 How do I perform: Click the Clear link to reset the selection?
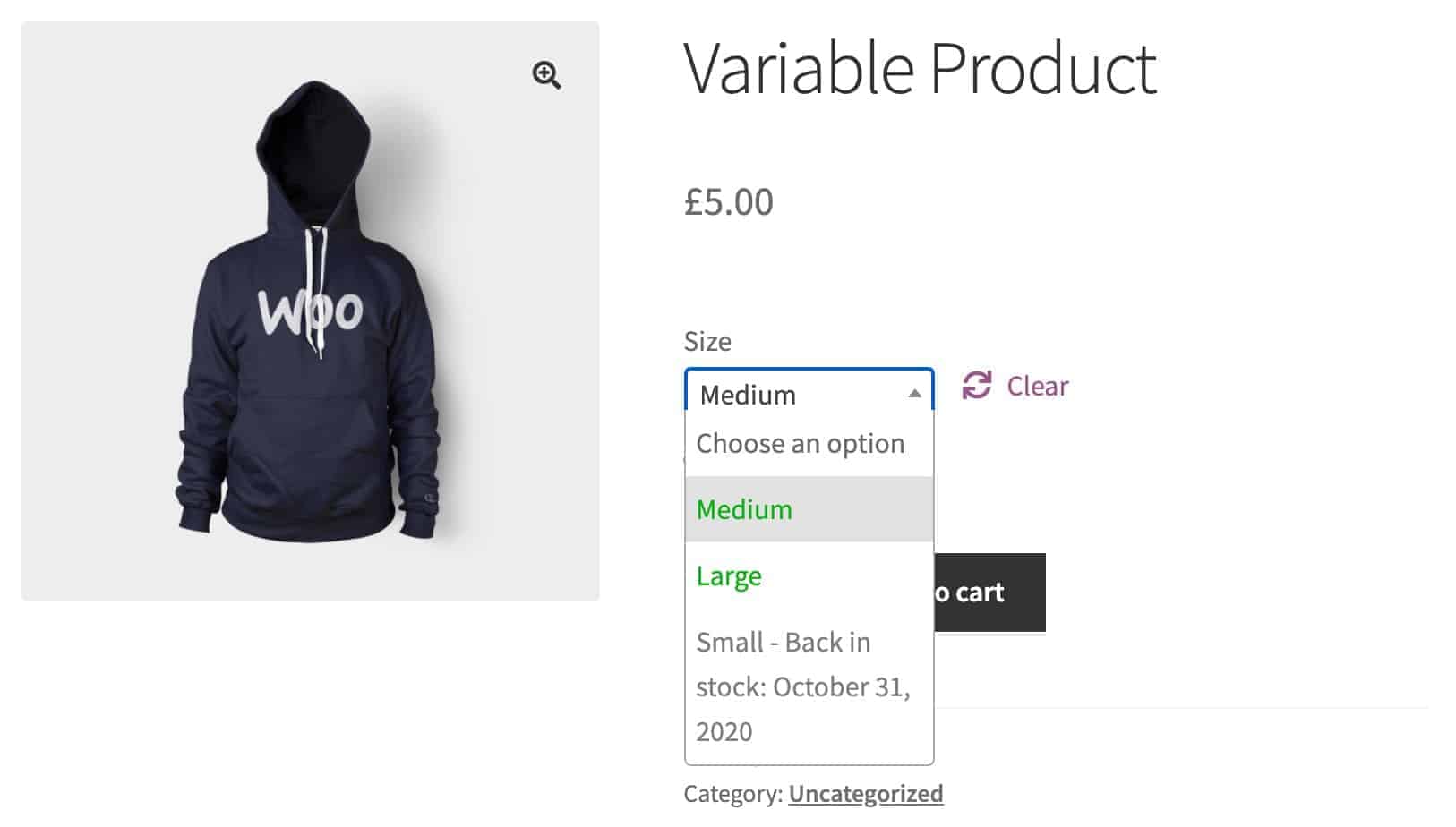point(1037,386)
